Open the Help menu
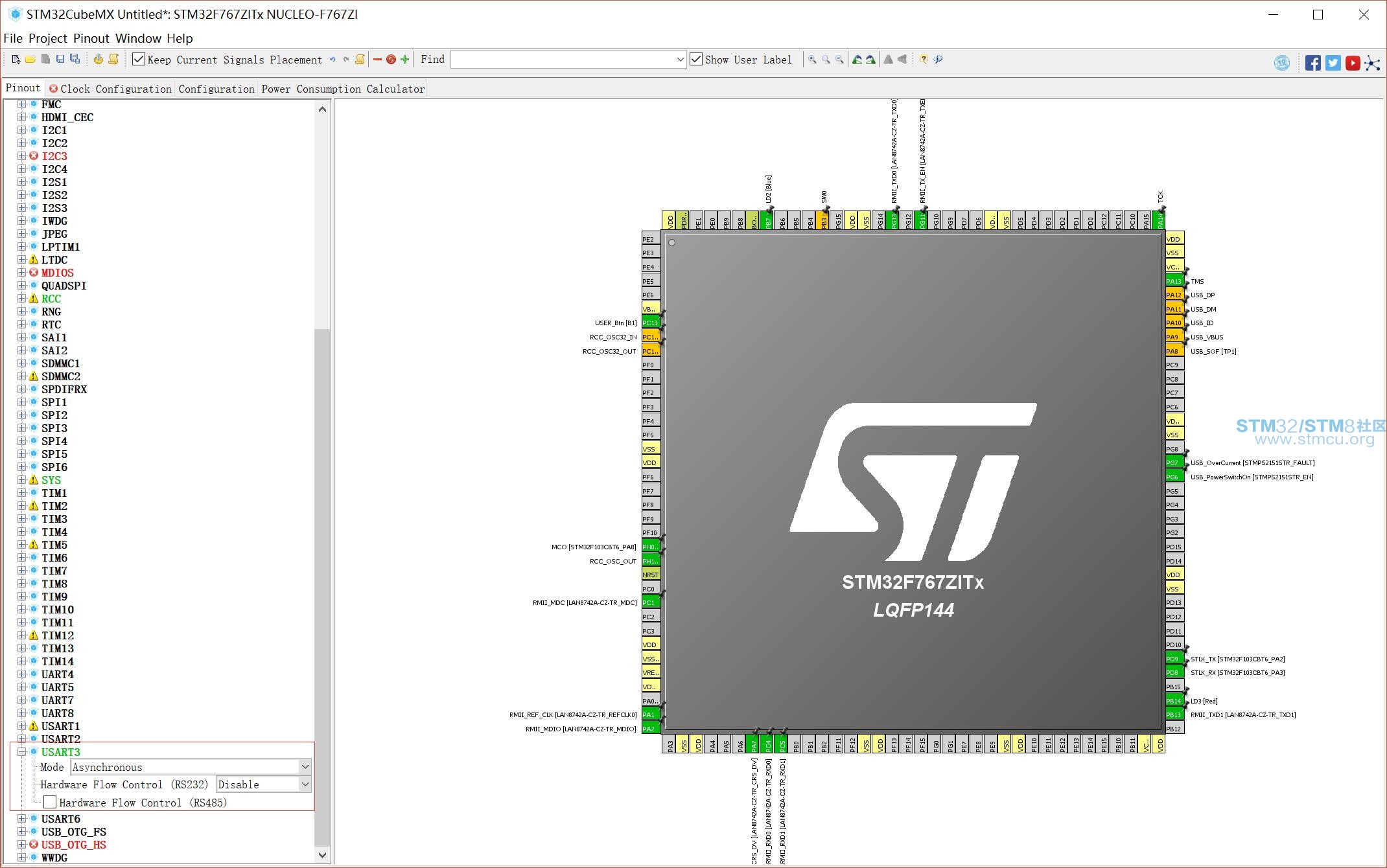Image resolution: width=1387 pixels, height=868 pixels. tap(180, 38)
